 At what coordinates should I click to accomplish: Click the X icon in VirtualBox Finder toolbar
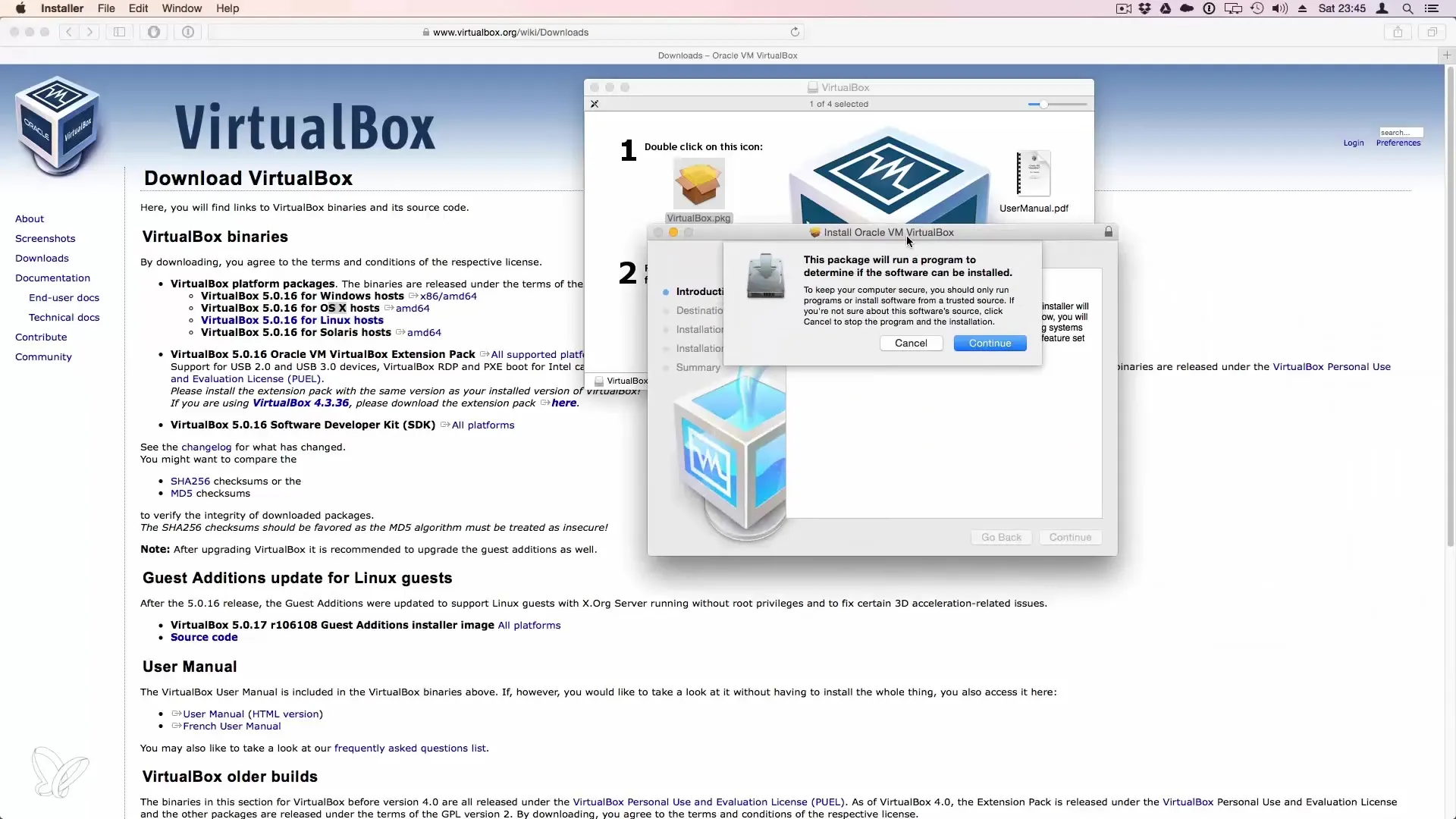coord(595,104)
